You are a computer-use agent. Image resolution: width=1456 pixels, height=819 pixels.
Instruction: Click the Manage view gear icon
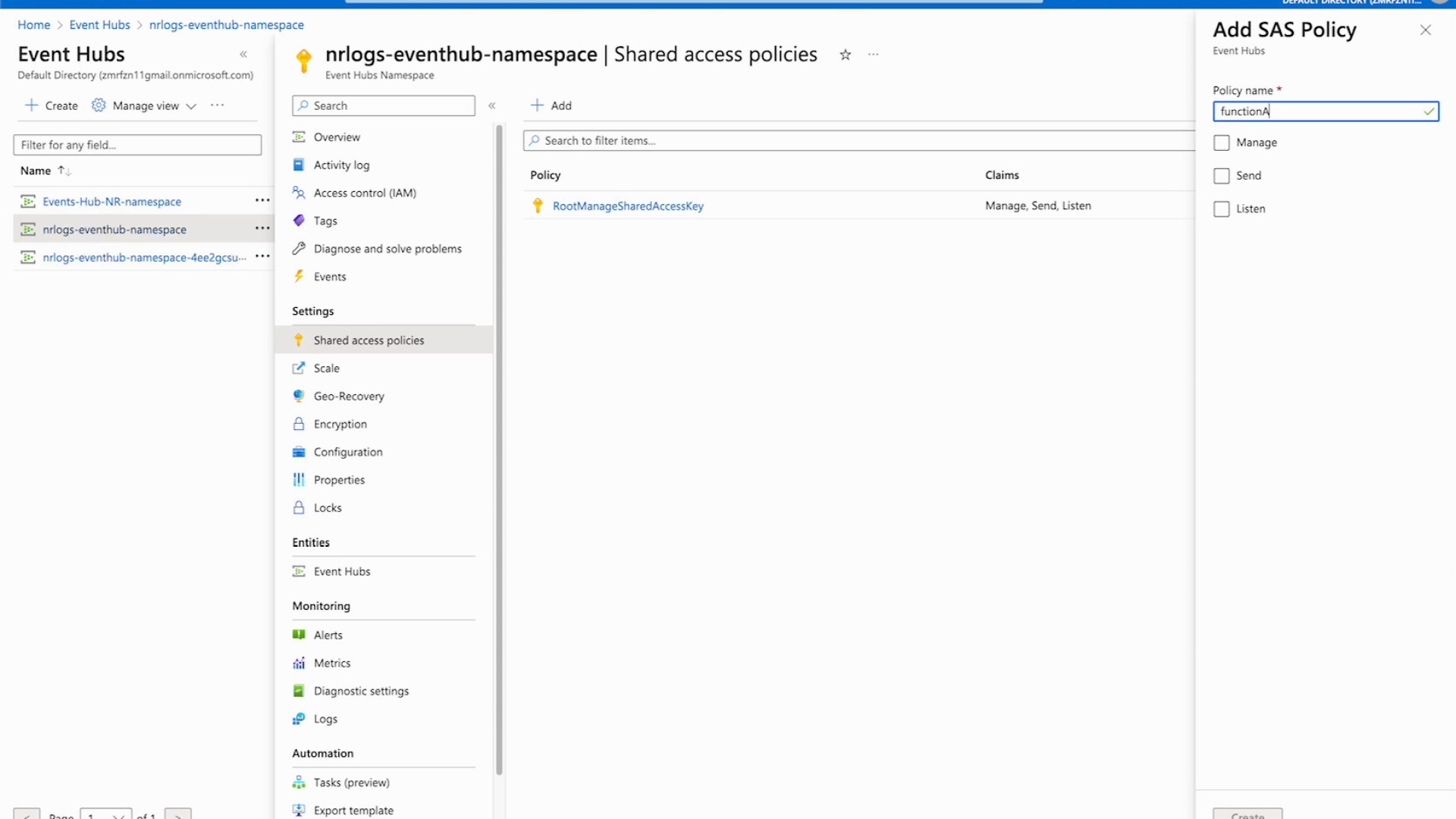tap(99, 105)
